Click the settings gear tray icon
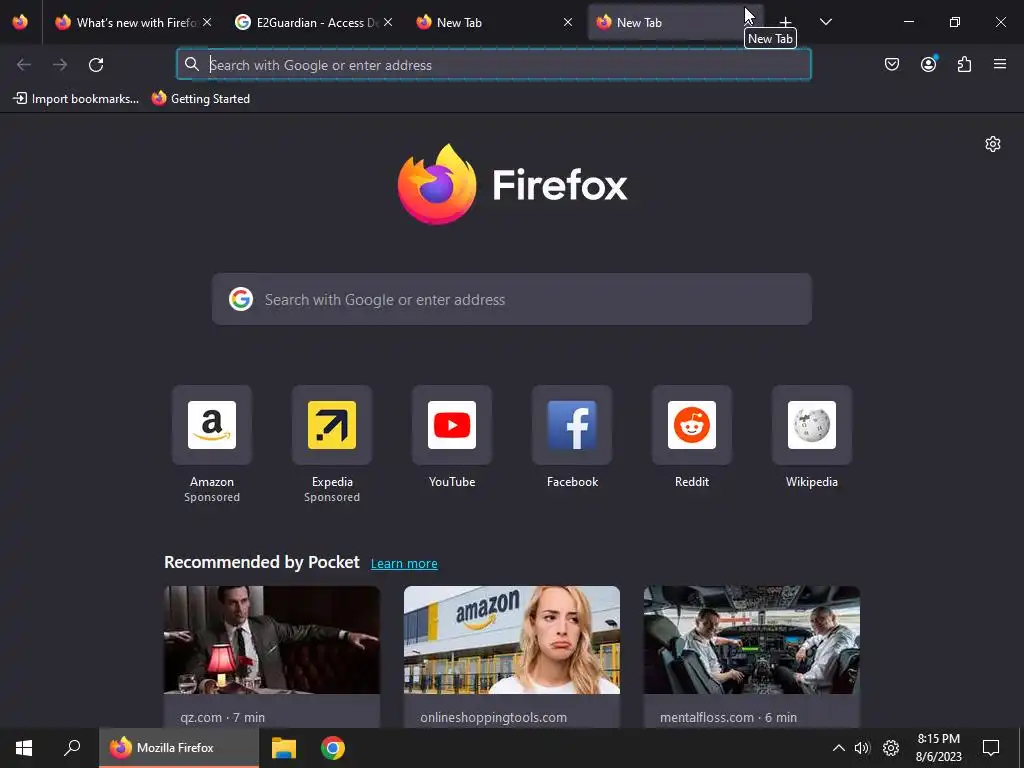1024x768 pixels. pyautogui.click(x=891, y=748)
